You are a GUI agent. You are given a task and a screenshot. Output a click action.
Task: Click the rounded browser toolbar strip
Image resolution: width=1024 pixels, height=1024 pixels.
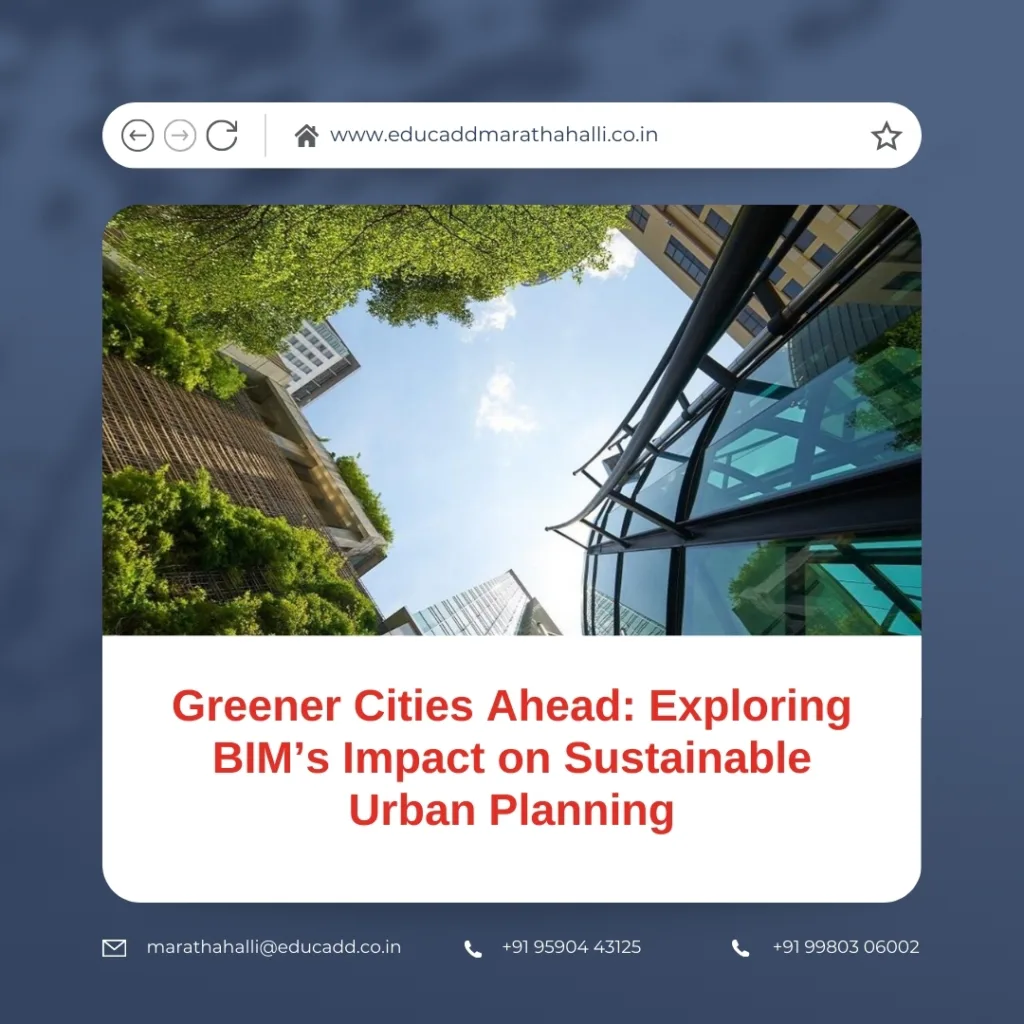[x=511, y=135]
